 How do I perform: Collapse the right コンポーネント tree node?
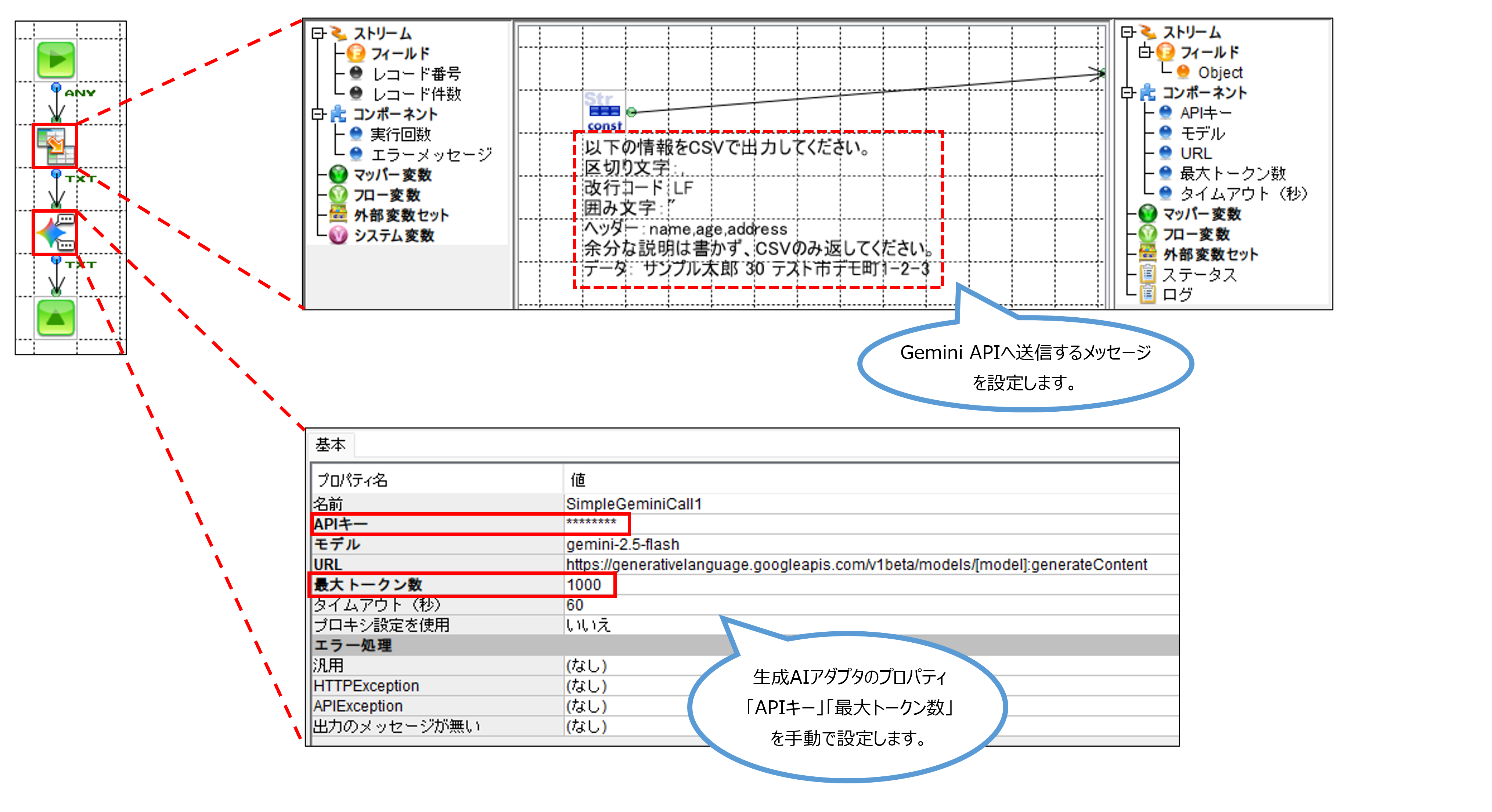click(1127, 93)
